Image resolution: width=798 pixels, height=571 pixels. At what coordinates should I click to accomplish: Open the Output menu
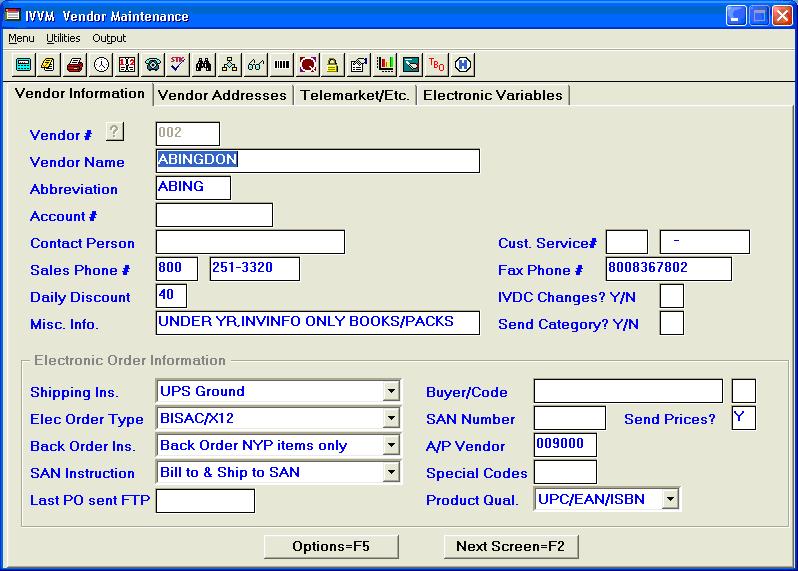pos(109,38)
